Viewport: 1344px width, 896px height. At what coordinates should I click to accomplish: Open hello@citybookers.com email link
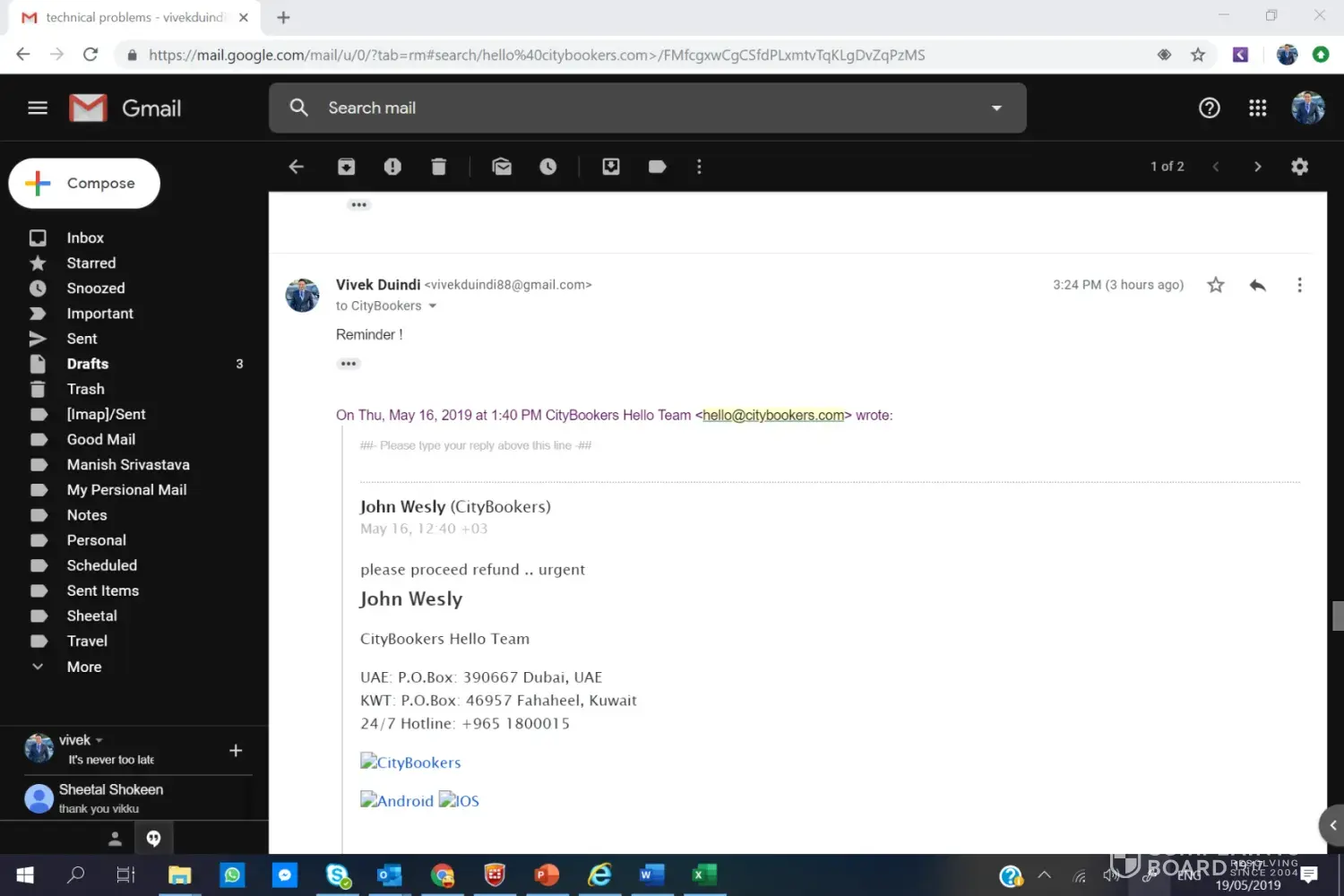click(x=773, y=416)
